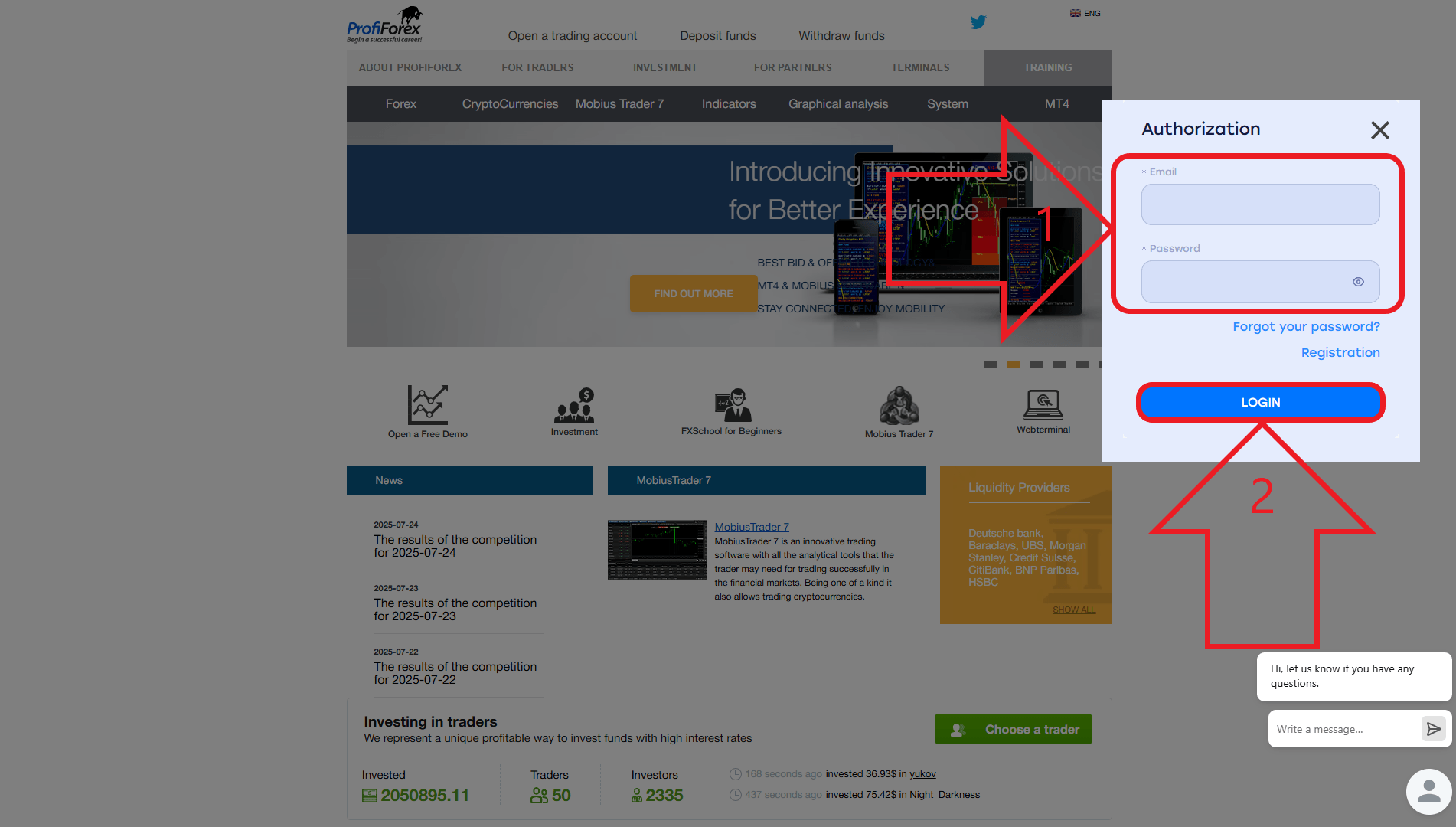
Task: Select the fourth banner slide indicator
Action: point(1059,364)
